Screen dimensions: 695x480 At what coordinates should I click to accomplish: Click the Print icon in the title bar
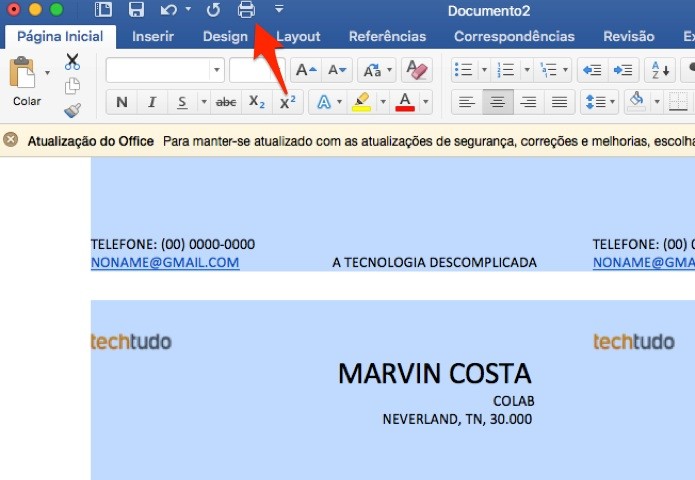(x=246, y=10)
